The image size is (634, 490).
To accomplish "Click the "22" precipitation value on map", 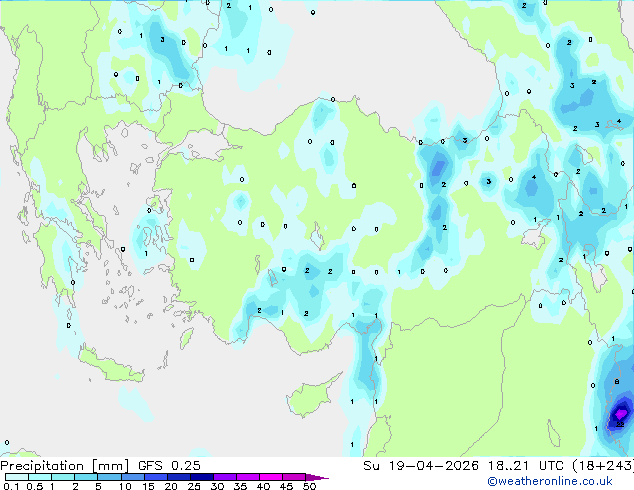I will 620,424.
